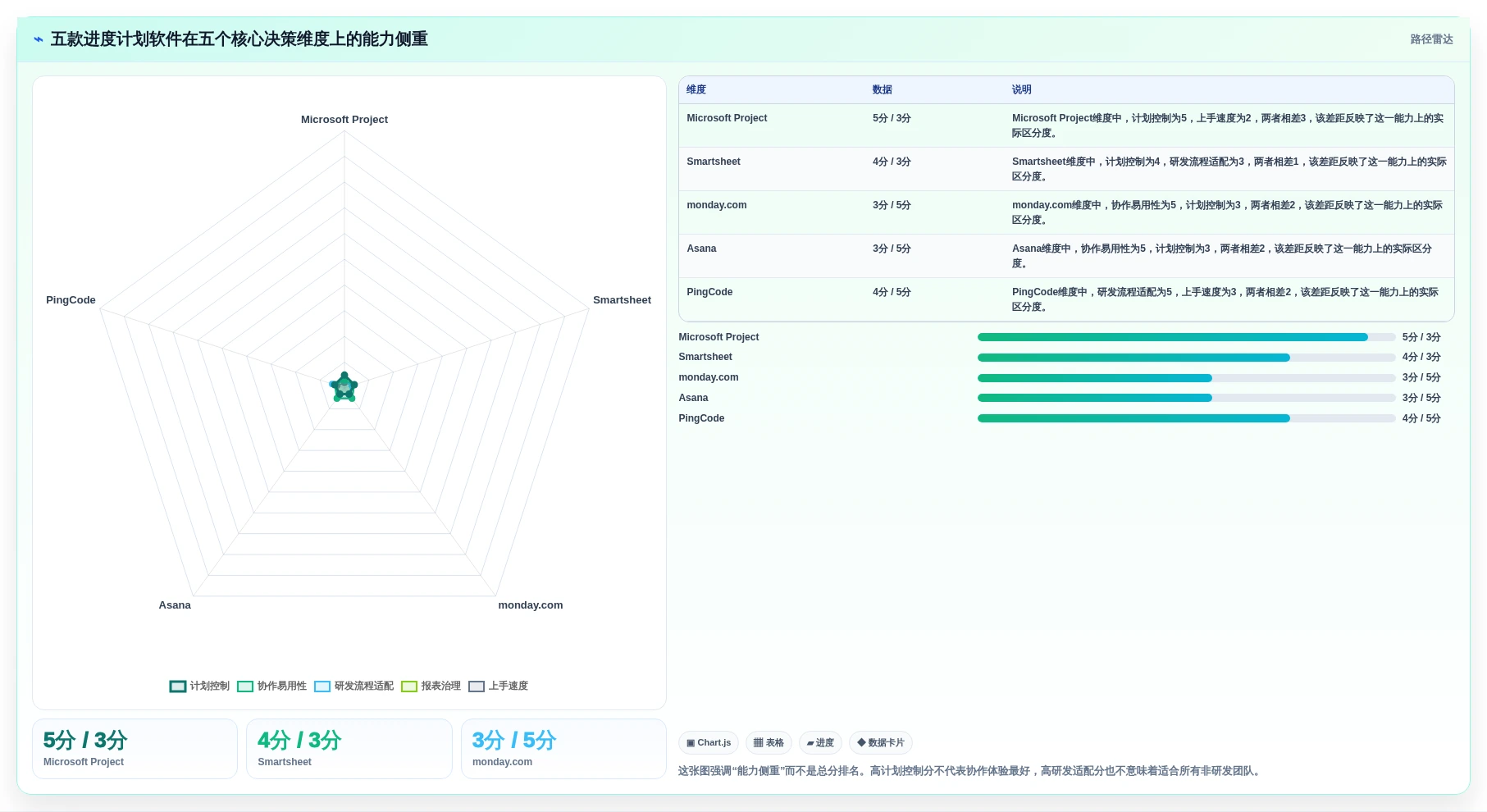Screen dimensions: 1487x812
Task: Select the Microsoft Project table row name
Action: coord(727,118)
